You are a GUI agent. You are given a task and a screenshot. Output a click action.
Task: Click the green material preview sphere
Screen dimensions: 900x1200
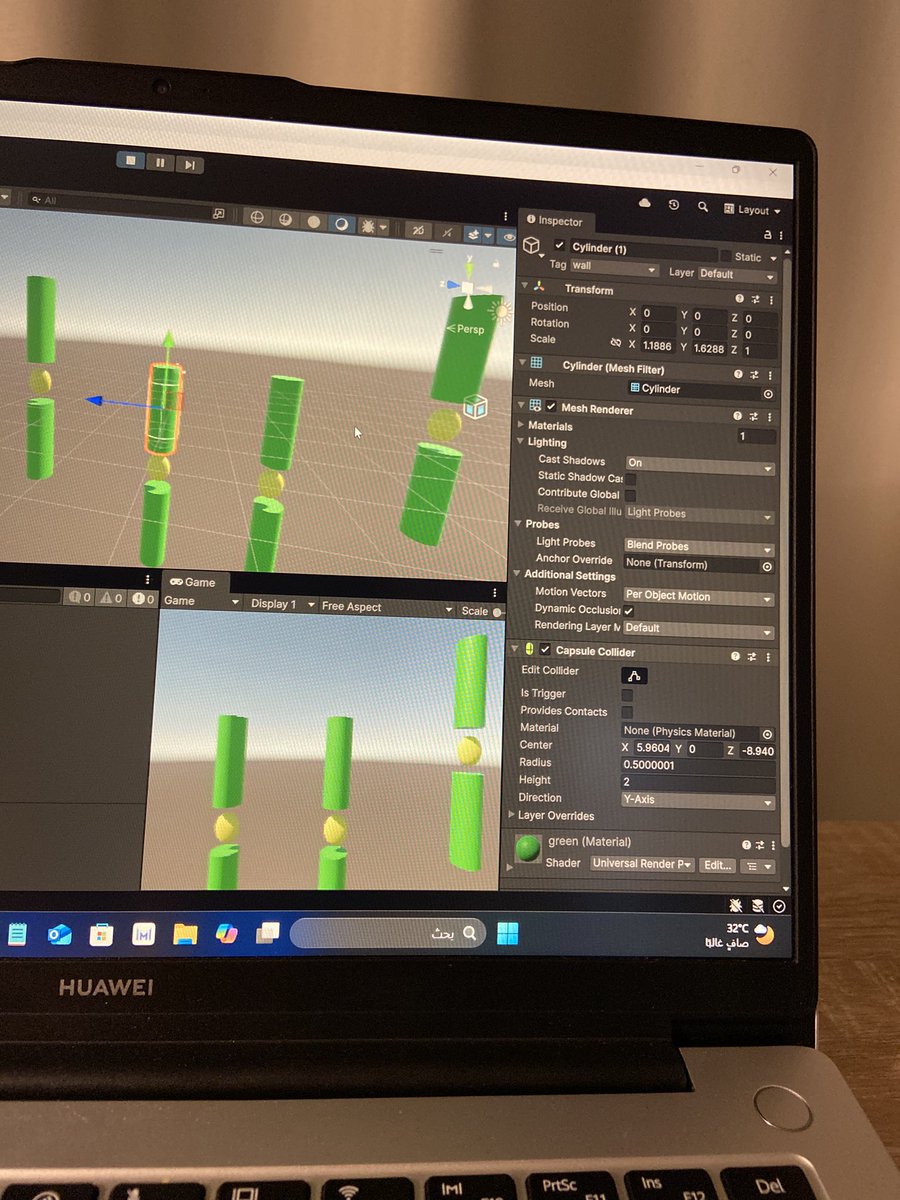click(x=527, y=850)
